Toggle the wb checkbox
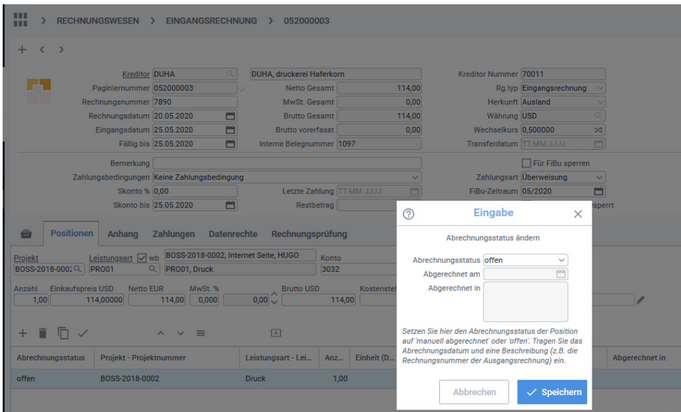 coord(141,258)
